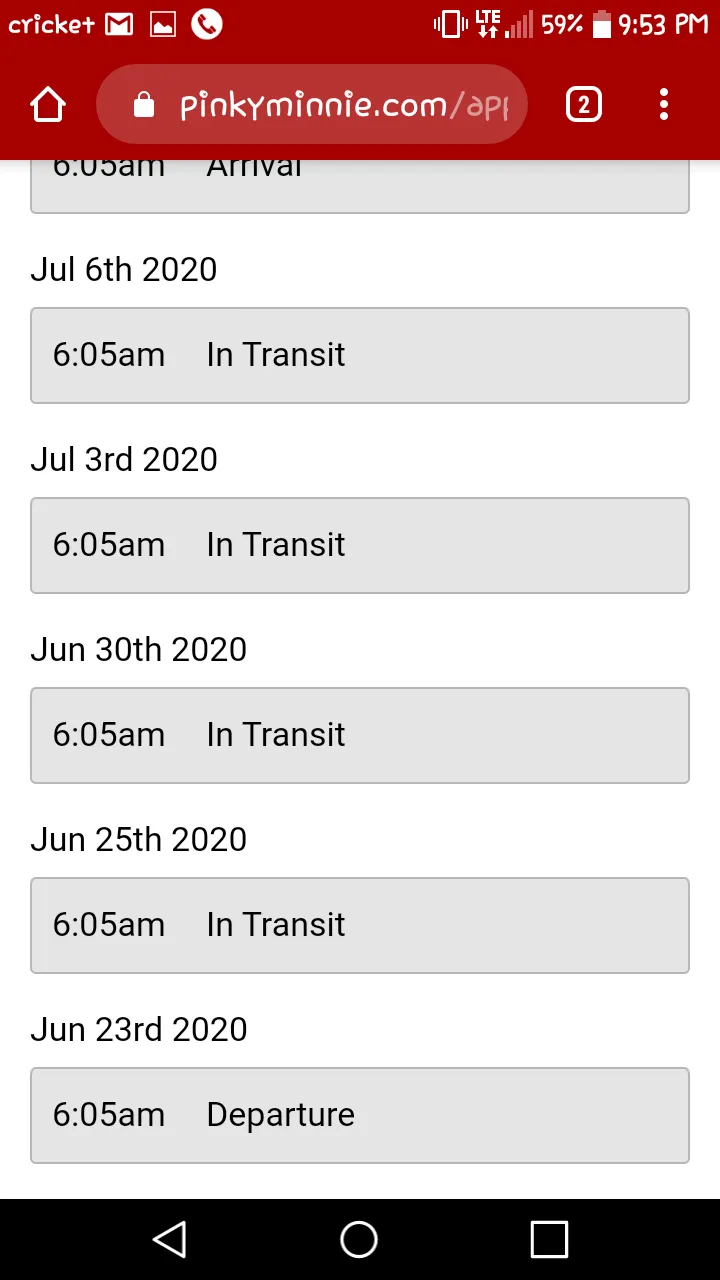
Task: Select the Jun 25th In Transit entry
Action: 360,926
